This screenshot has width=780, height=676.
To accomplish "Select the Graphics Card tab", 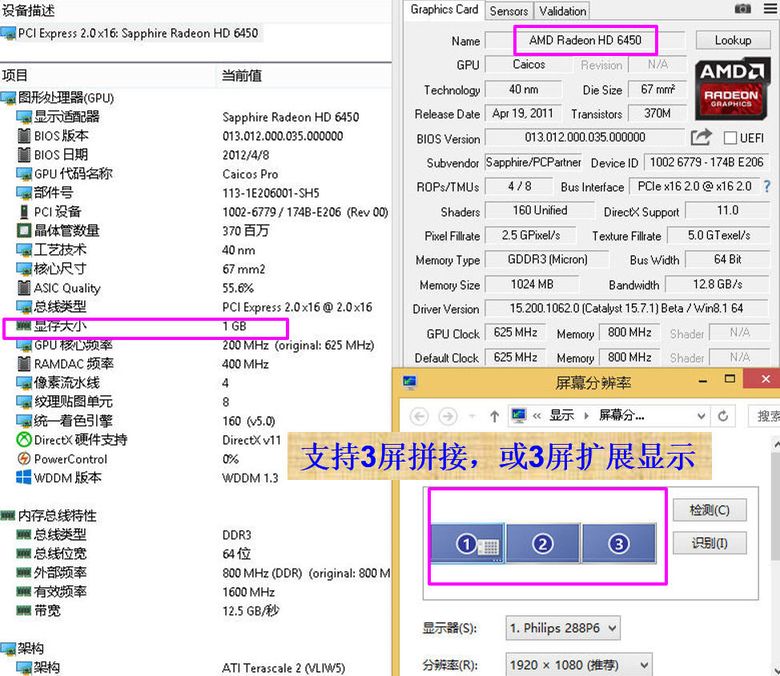I will [444, 9].
